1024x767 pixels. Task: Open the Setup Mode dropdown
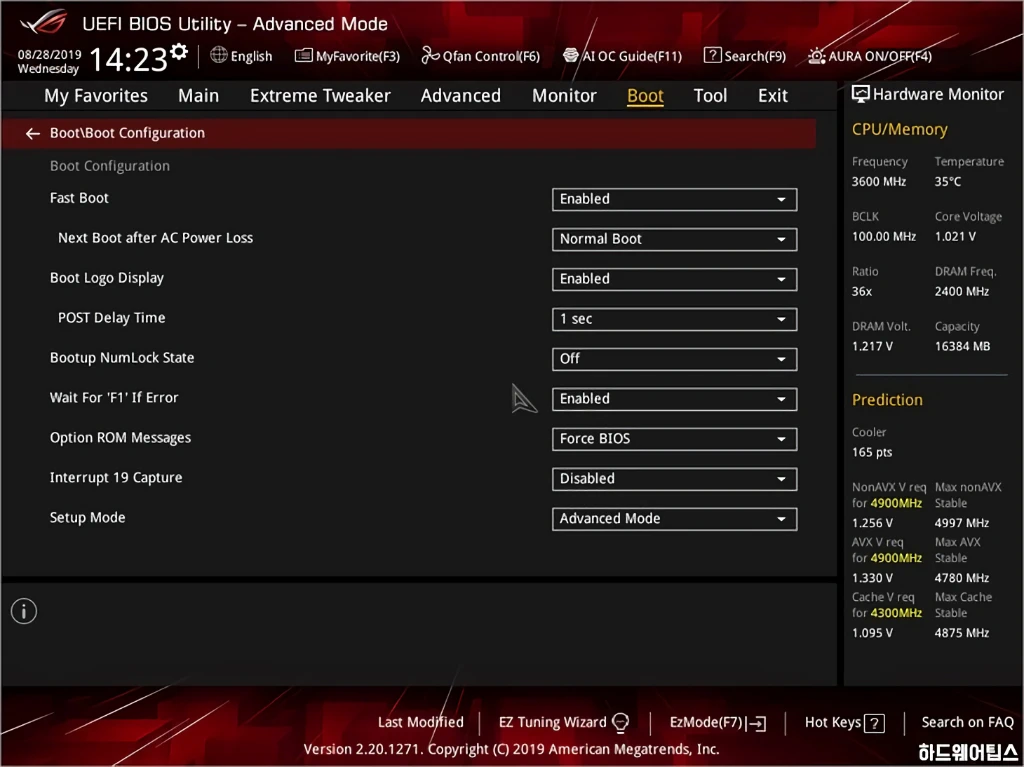tap(674, 519)
